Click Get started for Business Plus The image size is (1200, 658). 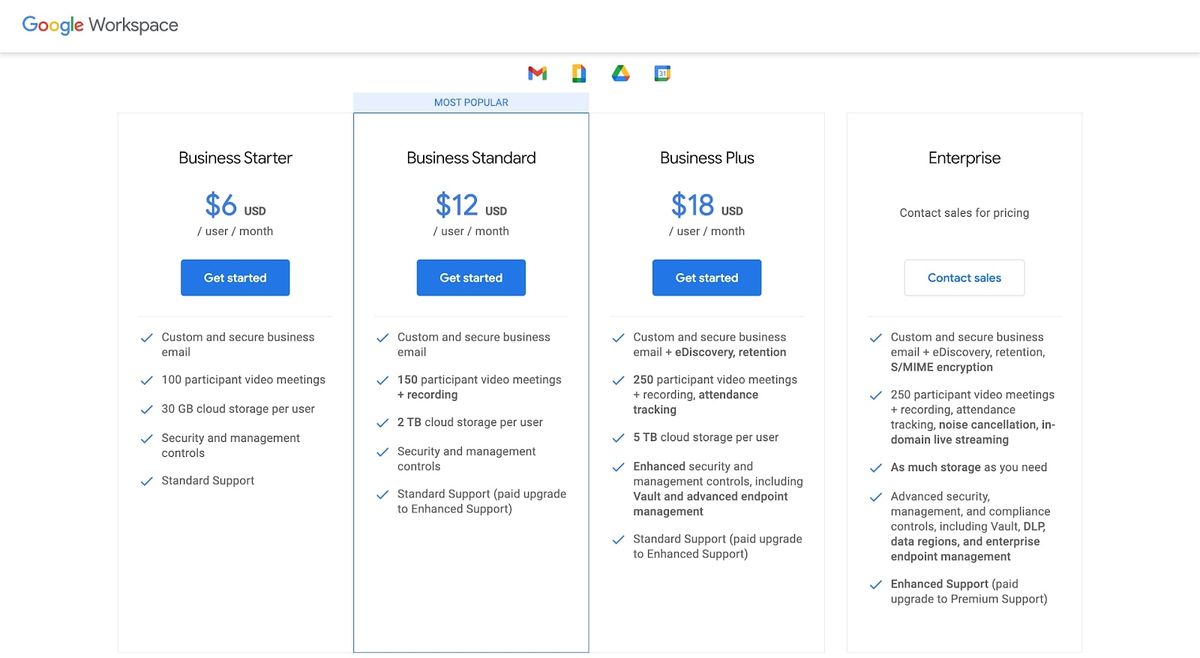coord(706,277)
